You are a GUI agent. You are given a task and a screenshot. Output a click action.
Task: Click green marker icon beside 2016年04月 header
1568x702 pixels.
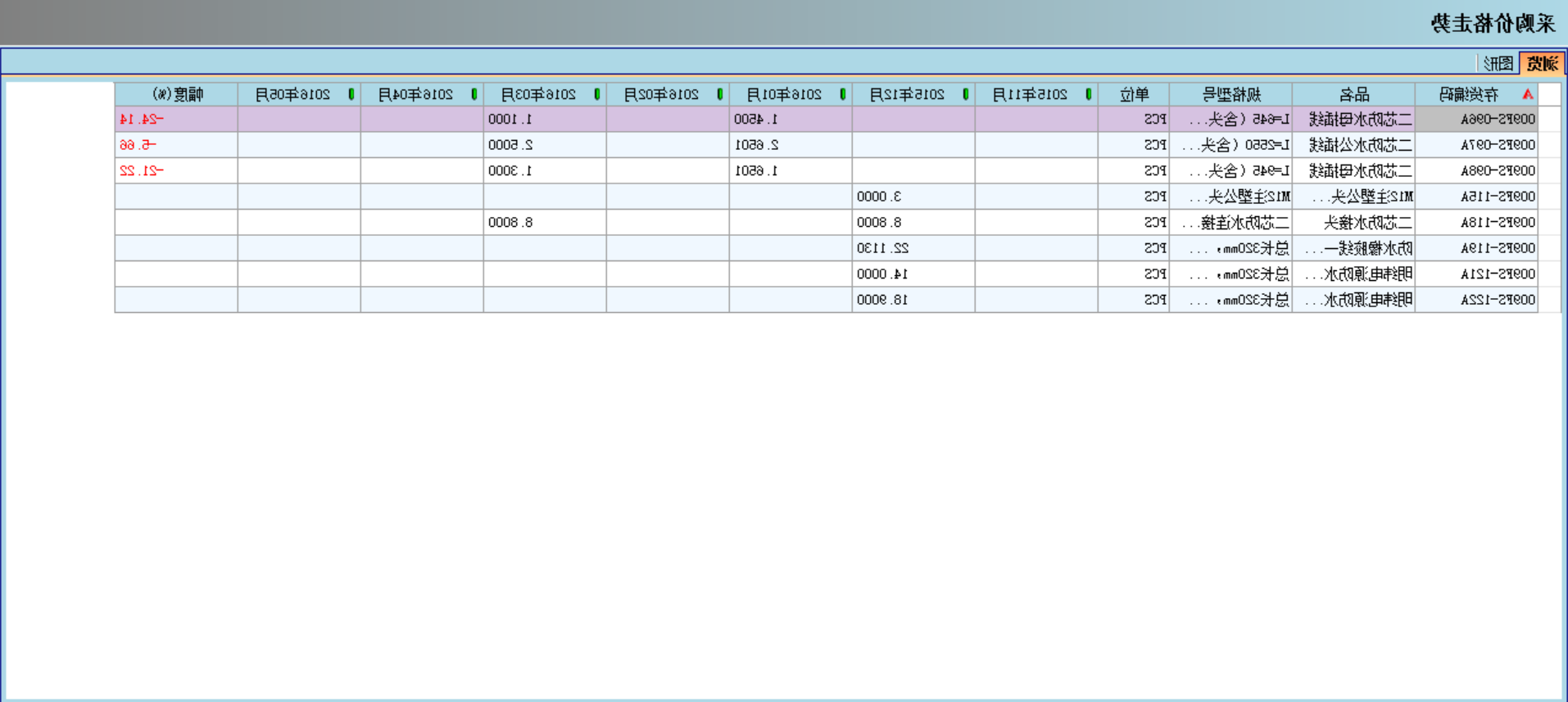coord(474,94)
